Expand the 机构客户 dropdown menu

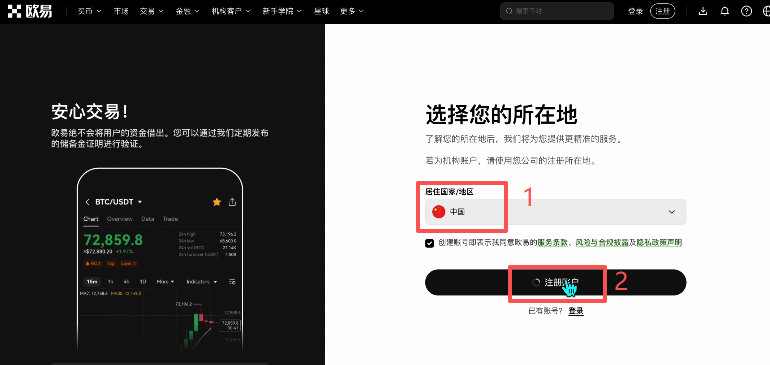(x=231, y=11)
